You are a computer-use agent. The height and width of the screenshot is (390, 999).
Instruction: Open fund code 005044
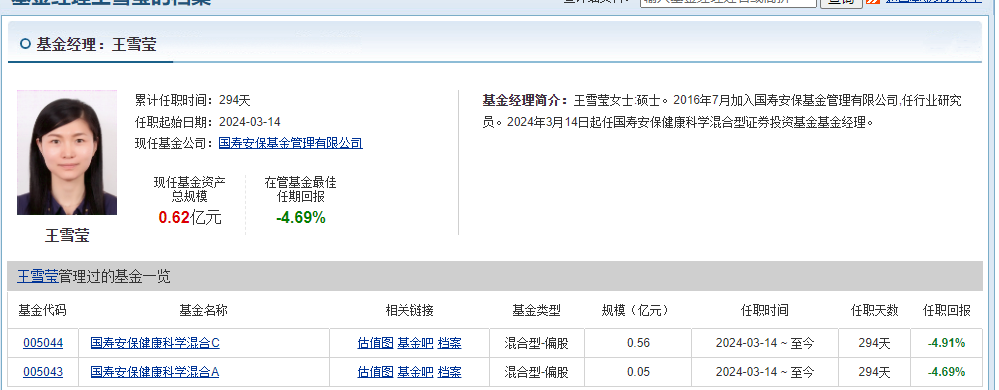[43, 343]
